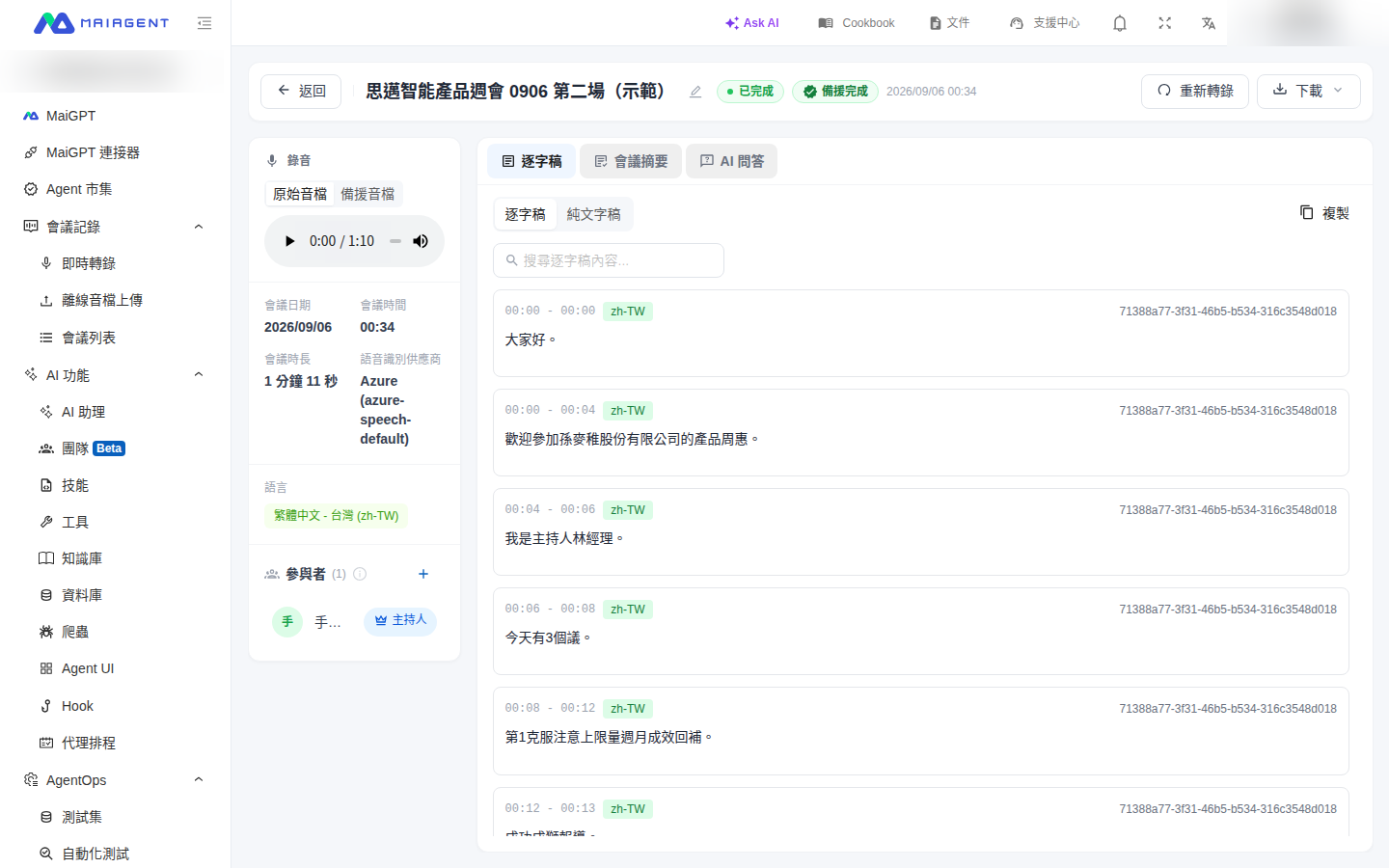Switch to 原始音檔 audio source
Viewport: 1389px width, 868px height.
pos(300,194)
